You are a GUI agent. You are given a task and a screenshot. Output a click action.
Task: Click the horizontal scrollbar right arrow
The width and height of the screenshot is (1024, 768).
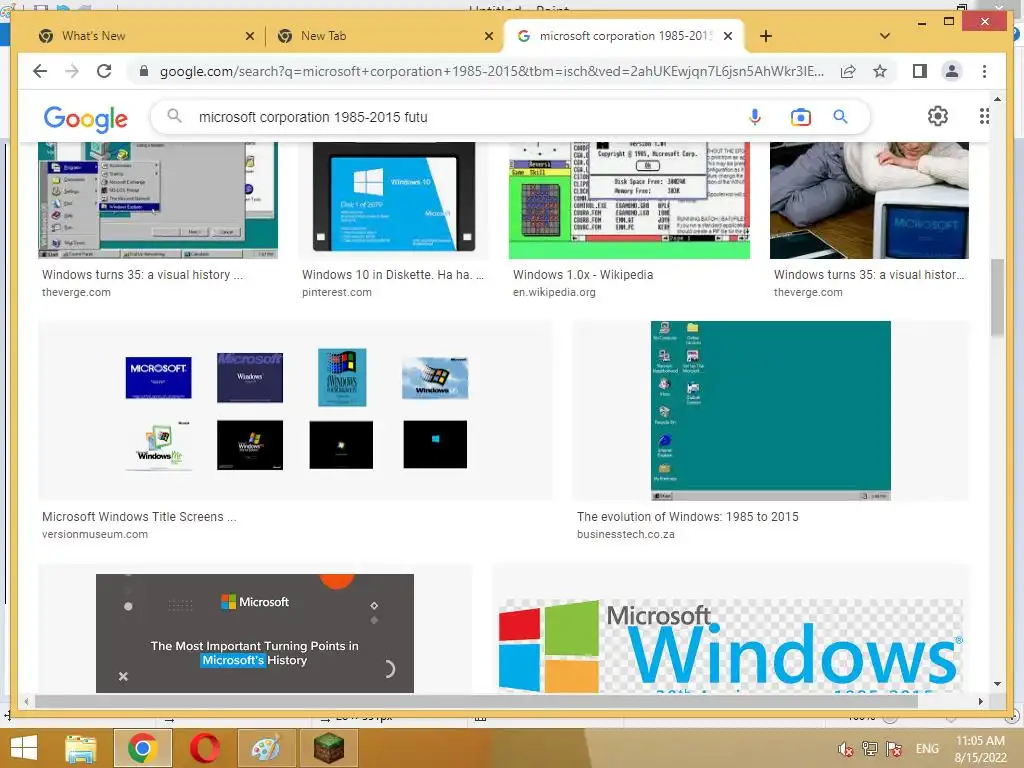(980, 701)
